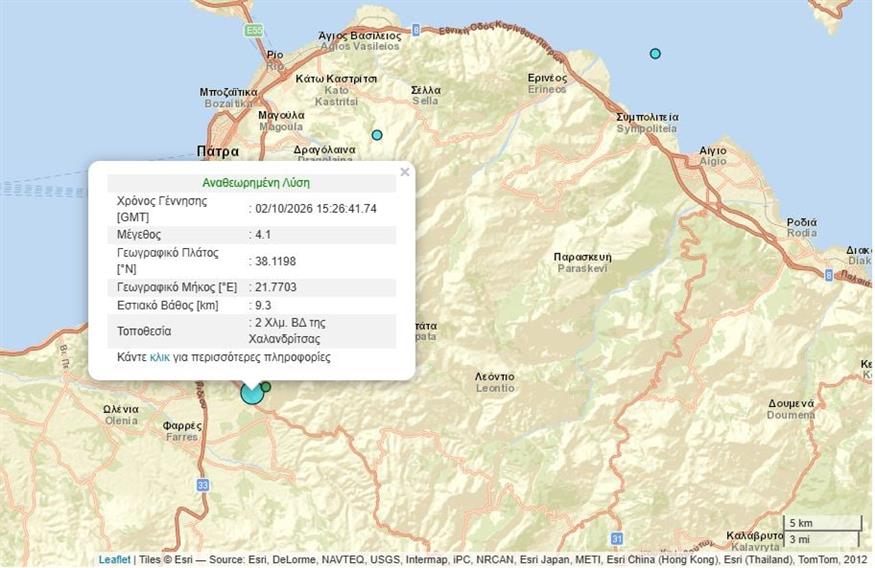Click the 'Τοποθεσία' label in the popup
This screenshot has height=568, width=875.
click(x=144, y=331)
